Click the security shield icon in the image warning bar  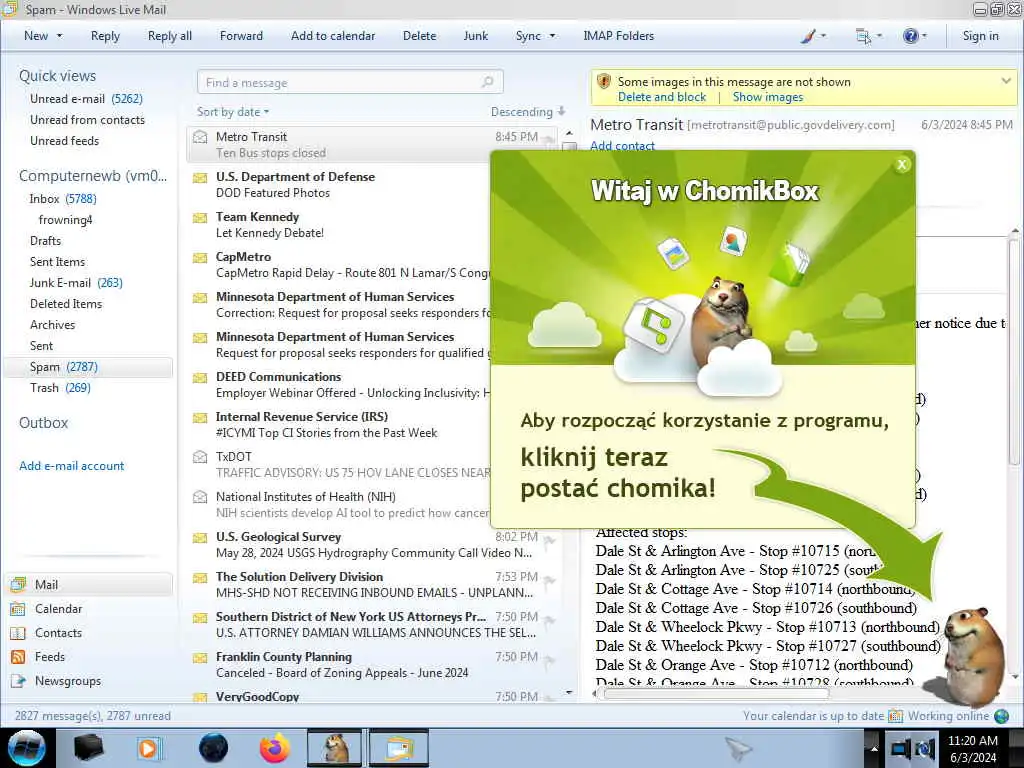pos(604,82)
